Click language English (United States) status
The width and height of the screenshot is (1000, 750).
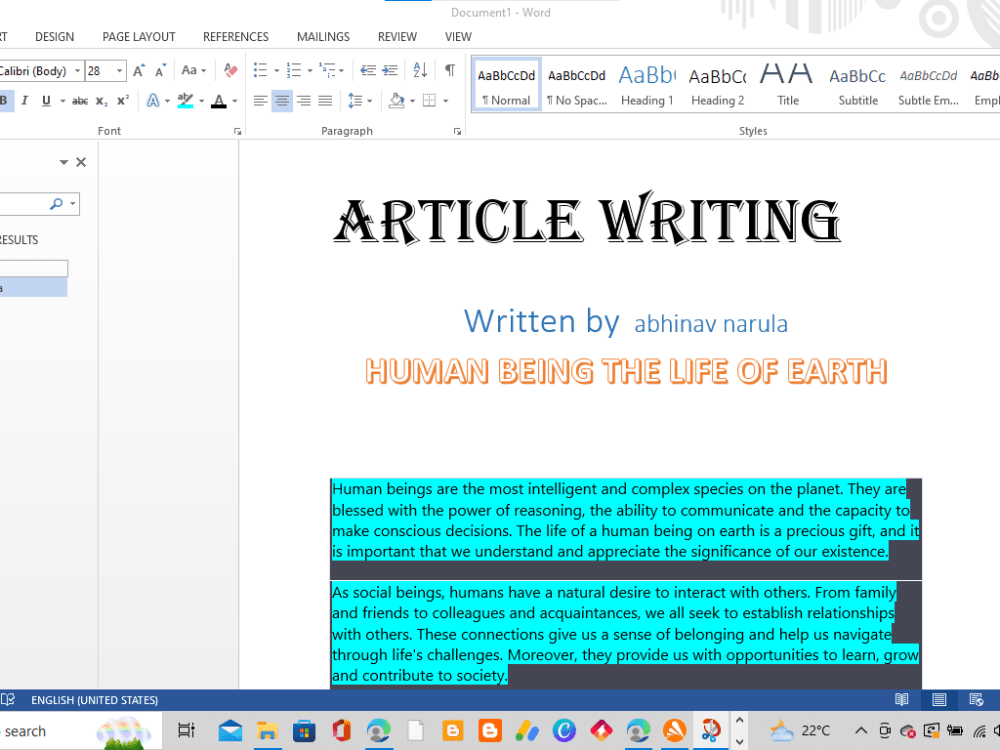94,700
